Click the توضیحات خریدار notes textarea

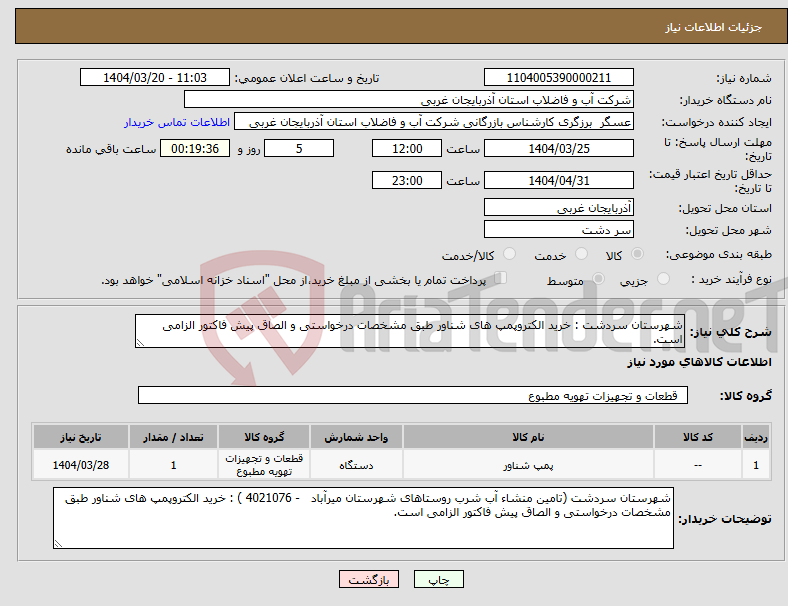[x=363, y=518]
